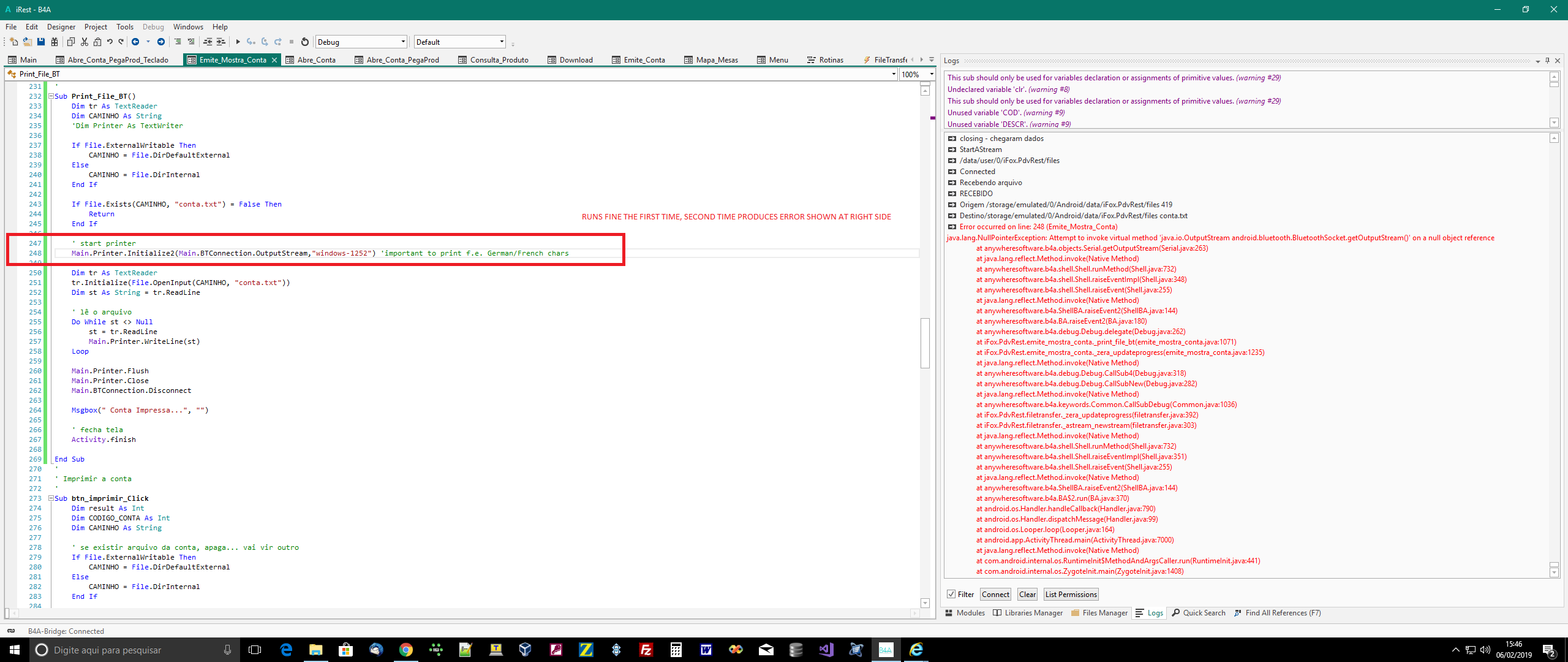Open the 100% zoom level dropdown
Viewport: 1568px width, 662px height.
pyautogui.click(x=931, y=74)
